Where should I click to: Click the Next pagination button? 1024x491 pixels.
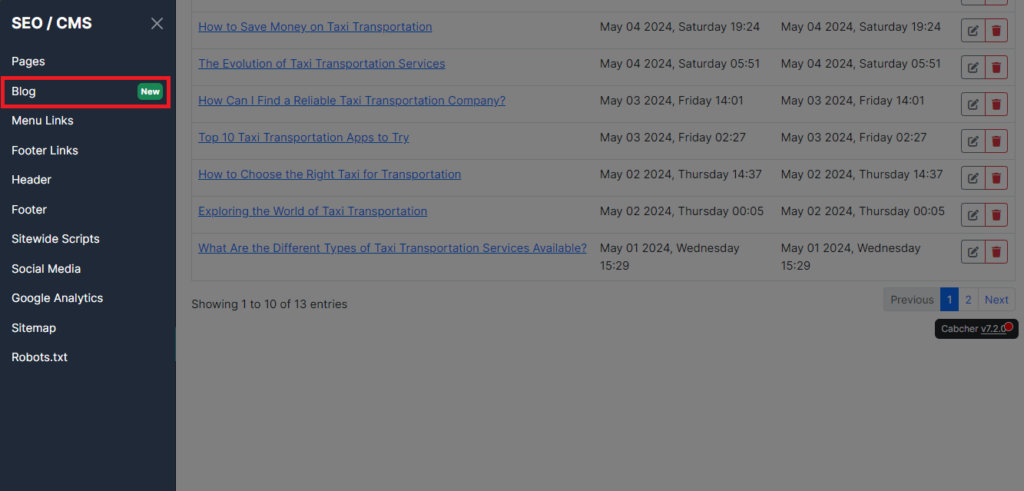click(997, 300)
